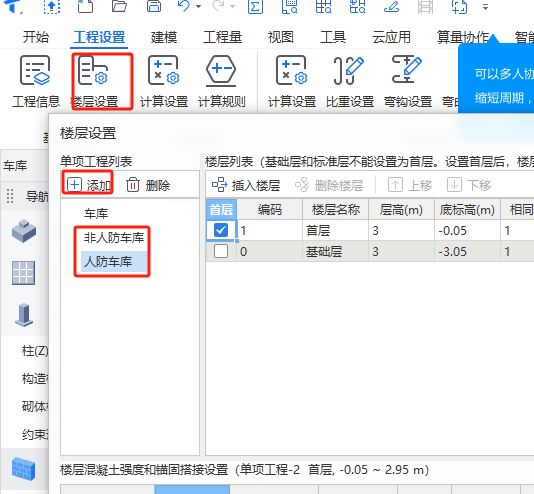Viewport: 534px width, 494px height.
Task: Click bottom elevation cell -3.05
Action: pyautogui.click(x=467, y=252)
